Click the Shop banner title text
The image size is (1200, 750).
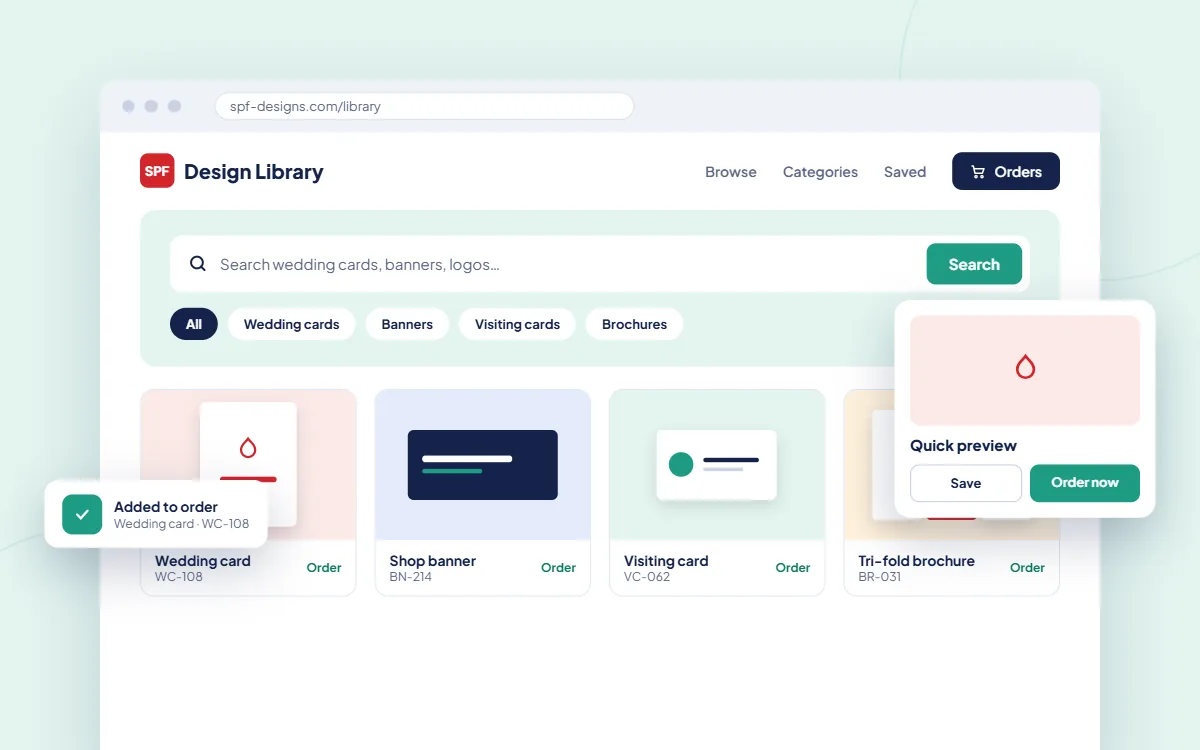pos(433,561)
